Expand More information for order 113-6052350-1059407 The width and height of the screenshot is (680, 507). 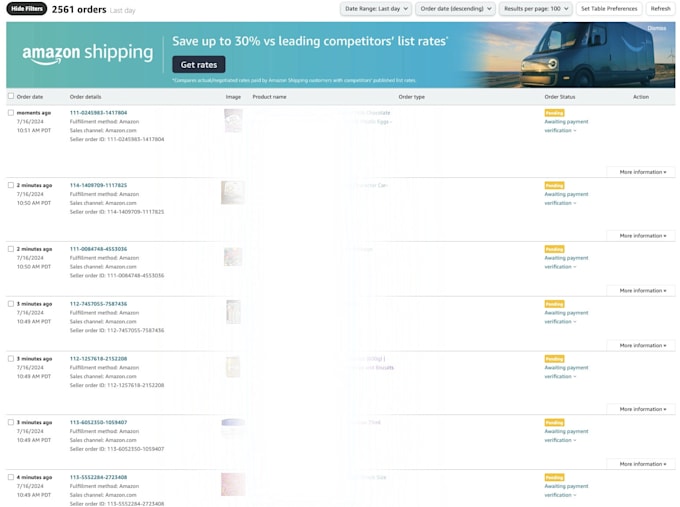[642, 464]
